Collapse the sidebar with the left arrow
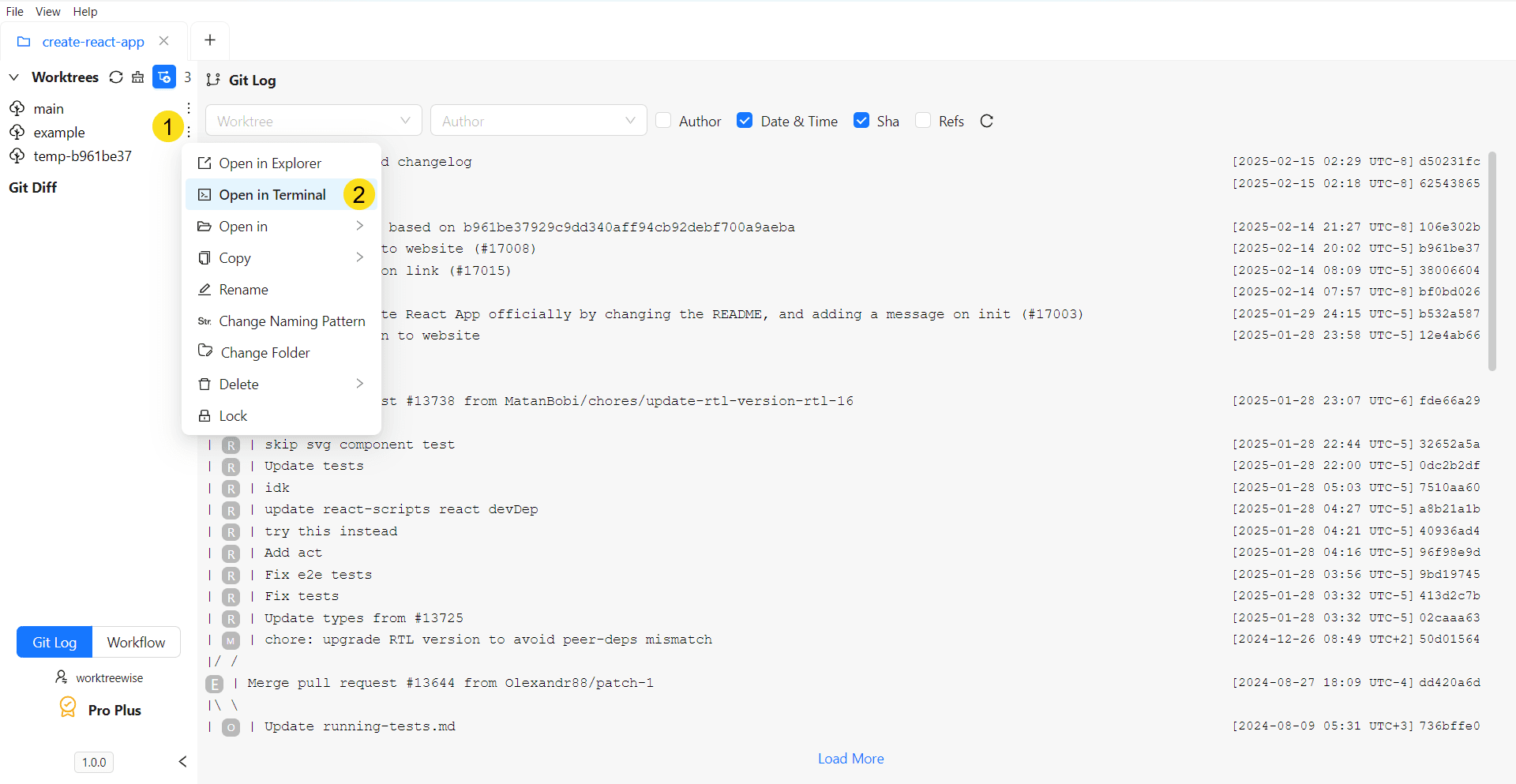Screen dimensions: 1516x784 [x=182, y=761]
